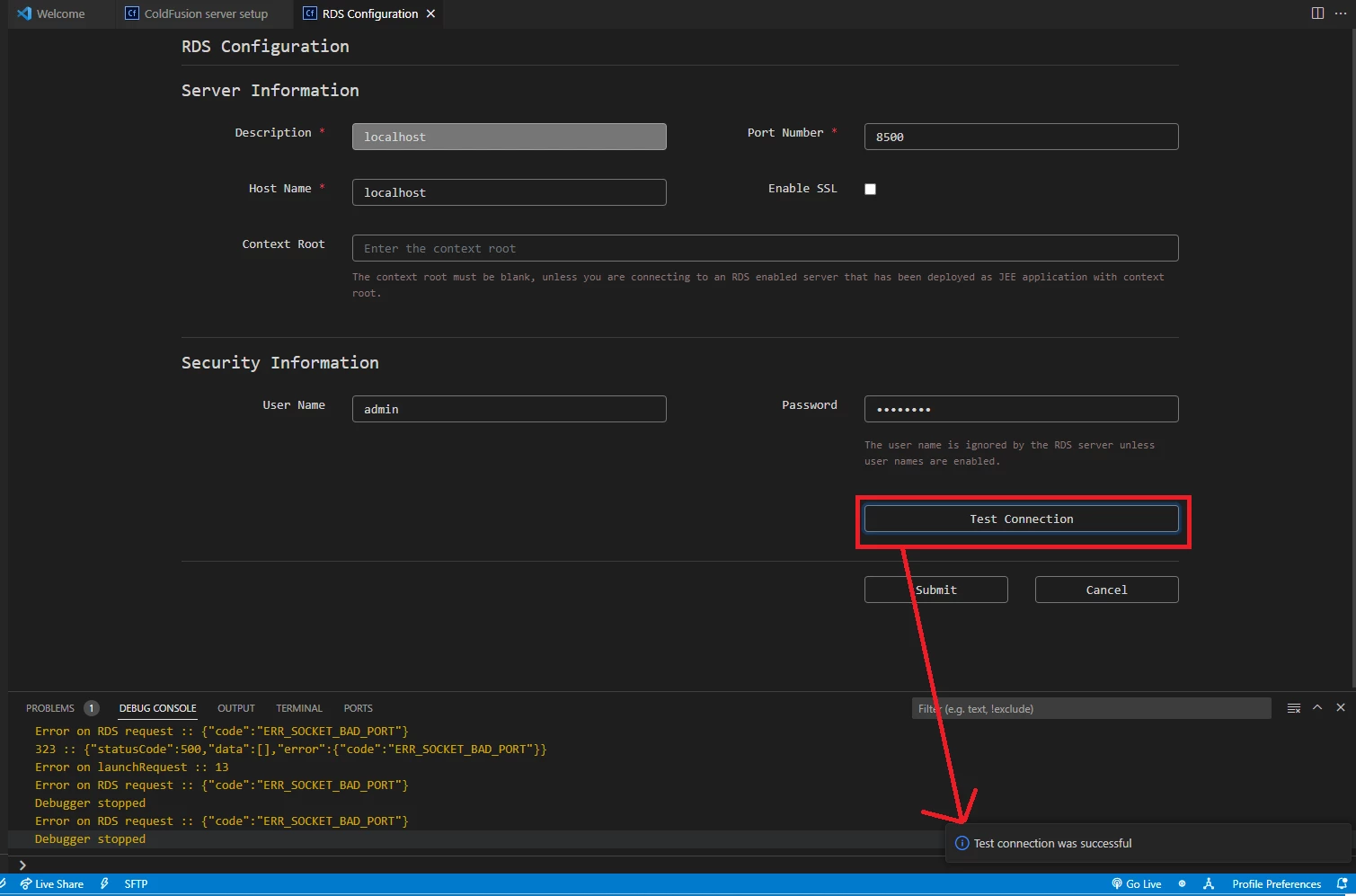This screenshot has width=1356, height=896.
Task: Click the 'Server Information' heading
Action: coord(270,90)
